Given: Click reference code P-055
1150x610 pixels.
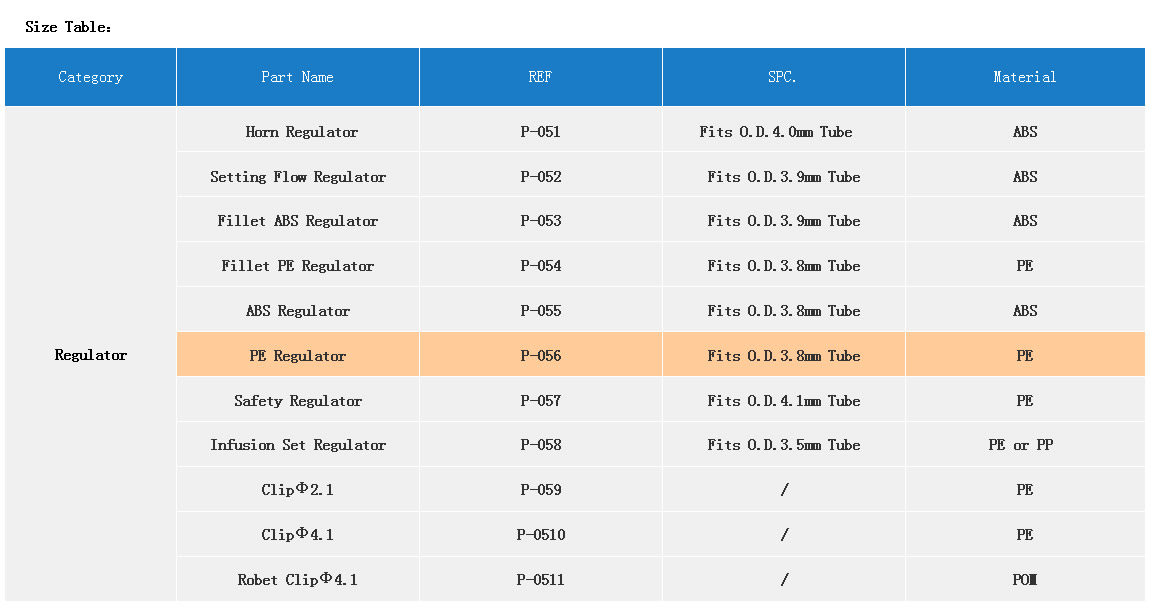Looking at the screenshot, I should click(540, 311).
